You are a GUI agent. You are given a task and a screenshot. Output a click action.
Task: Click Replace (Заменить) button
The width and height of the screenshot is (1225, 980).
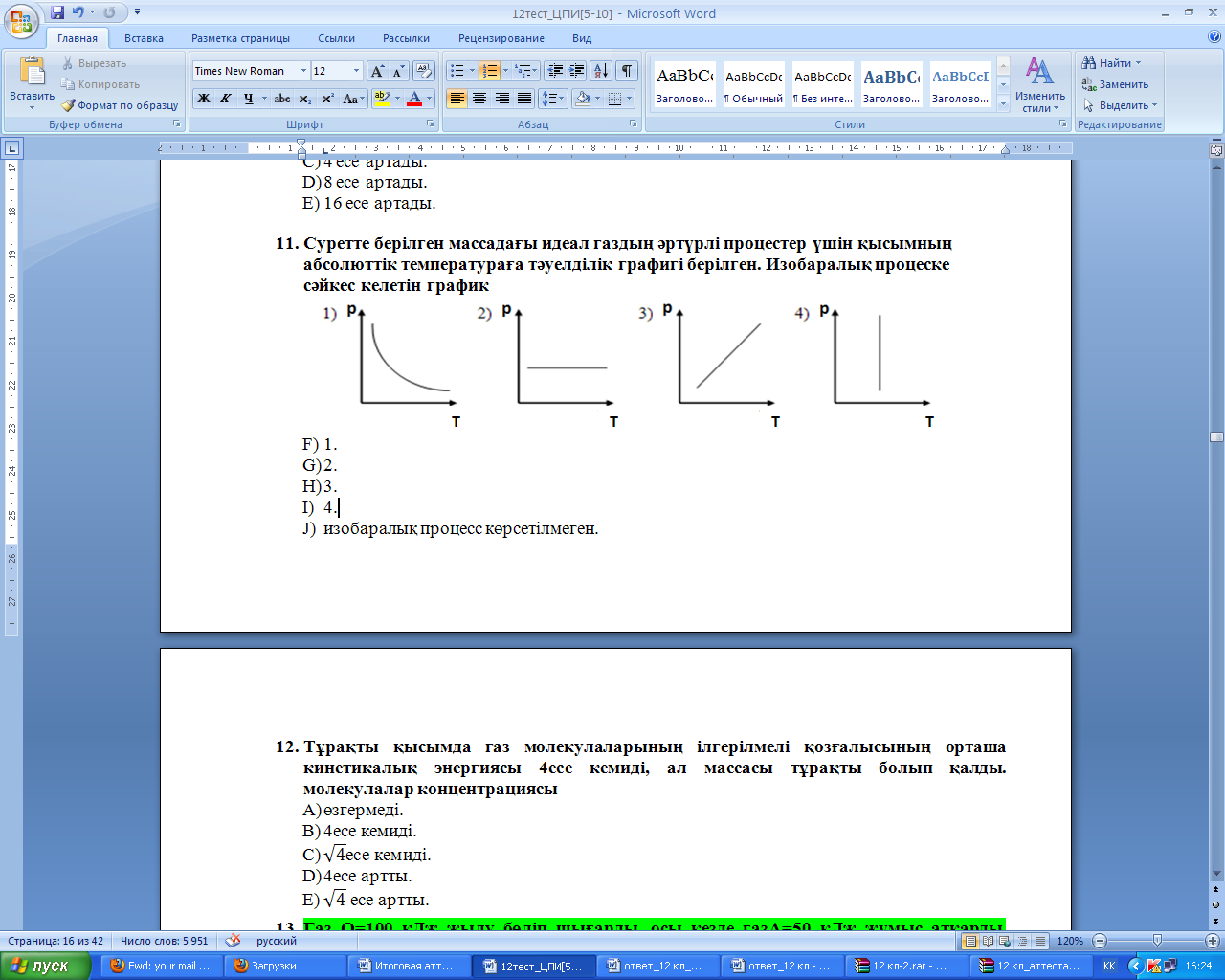(1115, 84)
